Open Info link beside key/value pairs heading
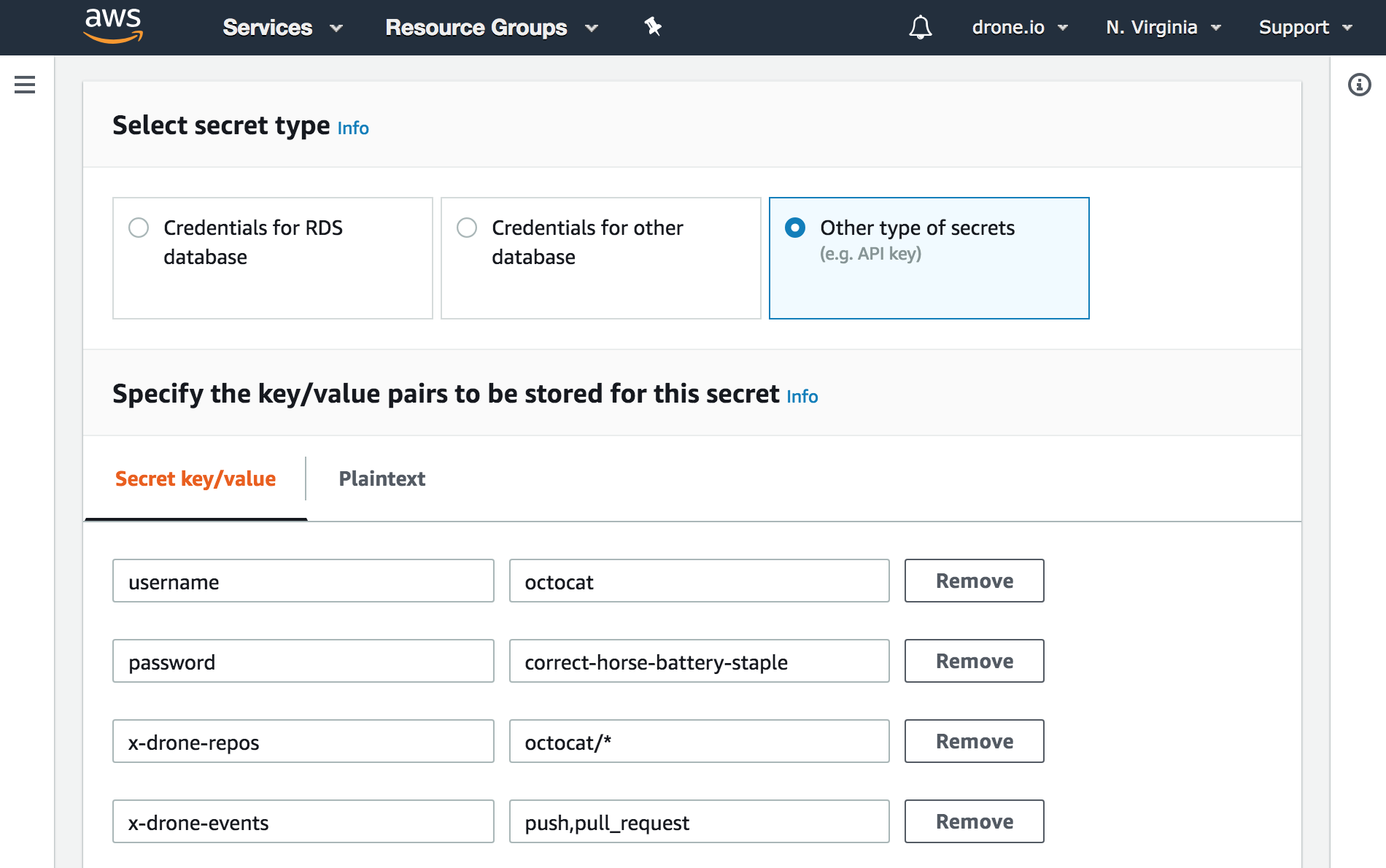1386x868 pixels. (802, 397)
